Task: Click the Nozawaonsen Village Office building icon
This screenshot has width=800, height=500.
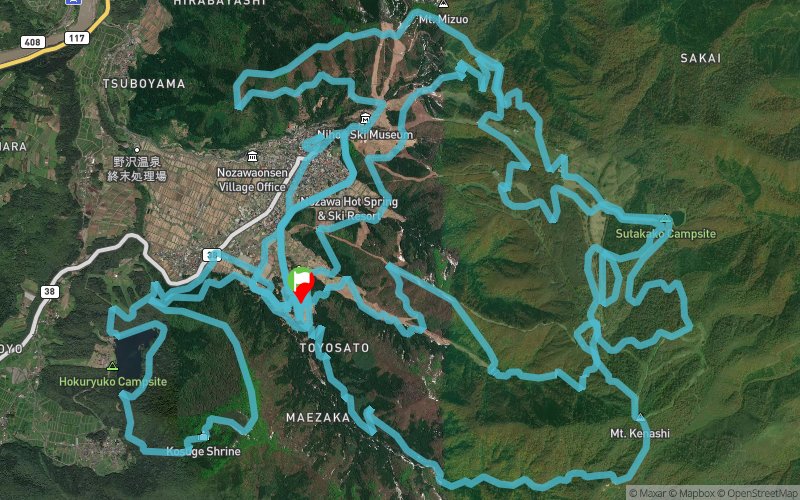Action: coord(252,156)
